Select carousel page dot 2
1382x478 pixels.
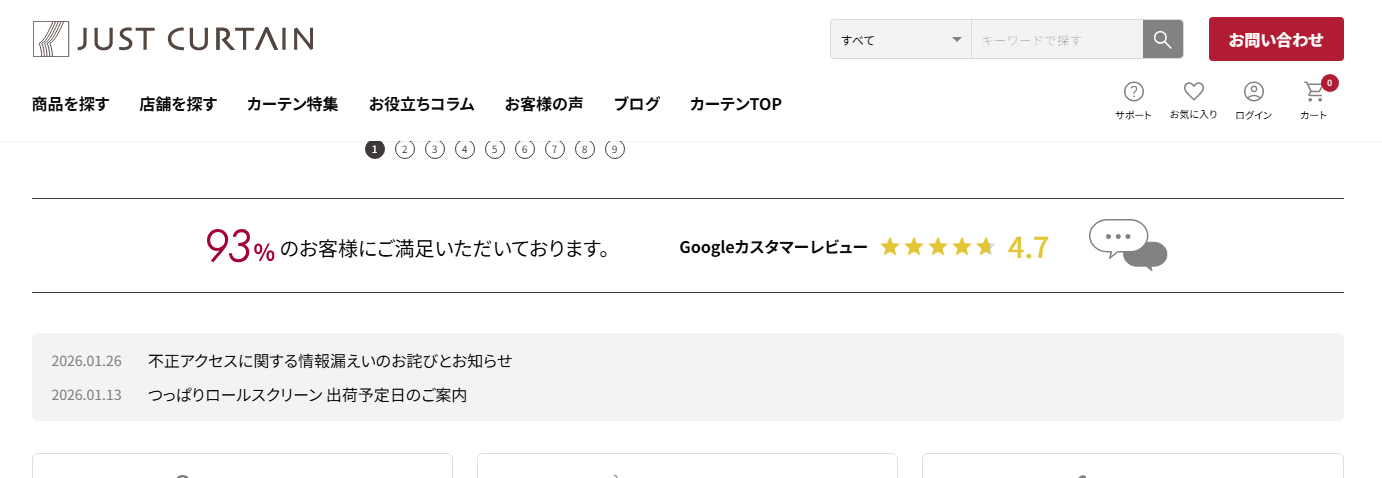click(405, 149)
